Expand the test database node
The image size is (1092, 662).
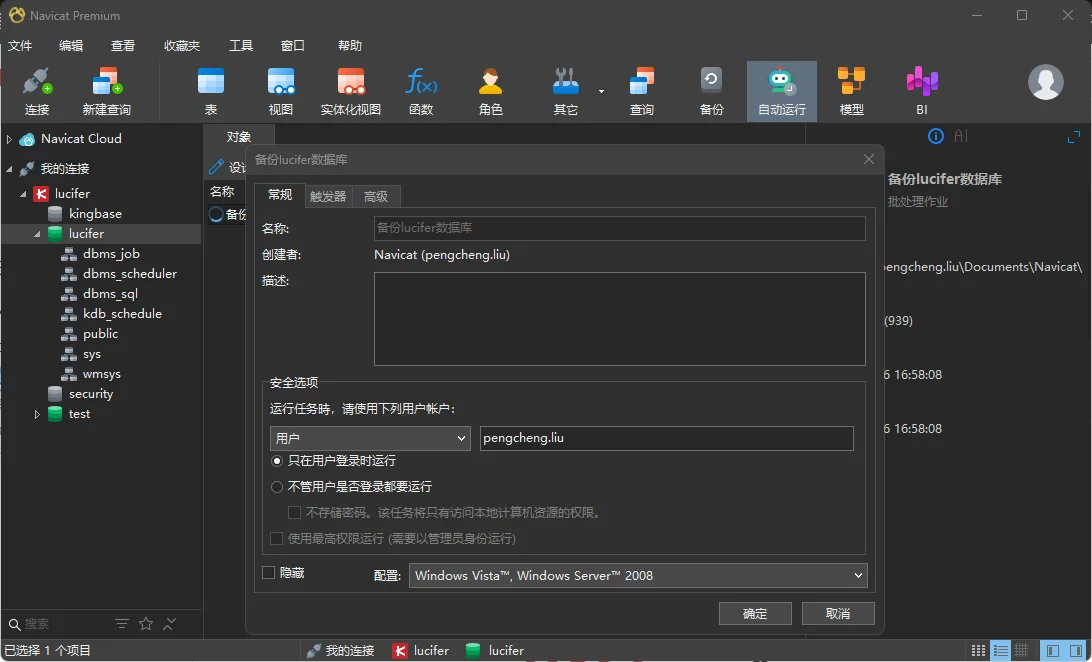tap(37, 414)
